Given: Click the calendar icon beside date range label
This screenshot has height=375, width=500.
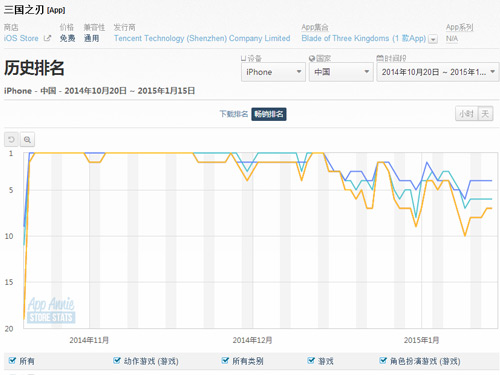Looking at the screenshot, I should (x=380, y=58).
